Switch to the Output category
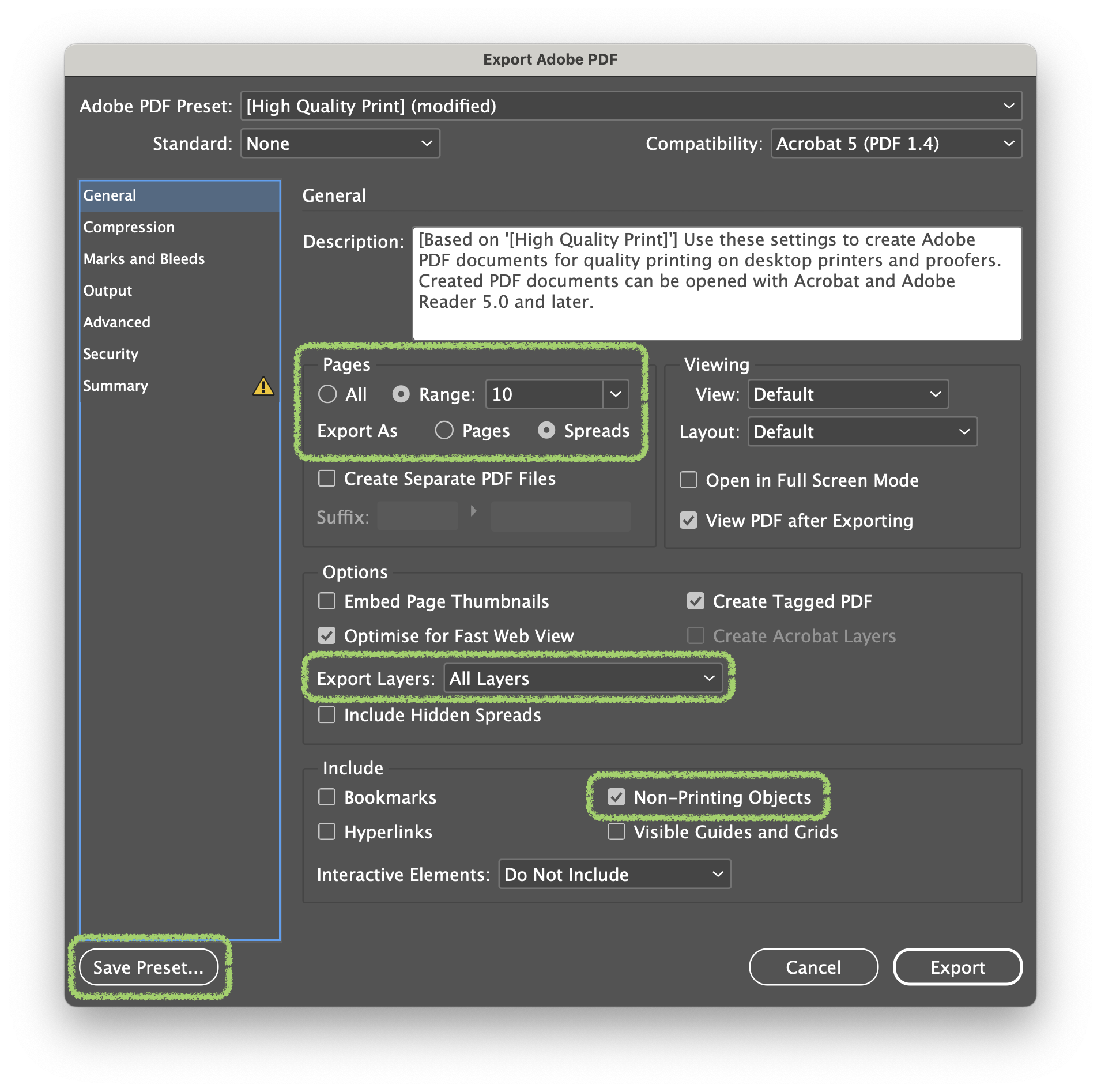1101x1092 pixels. (x=180, y=291)
